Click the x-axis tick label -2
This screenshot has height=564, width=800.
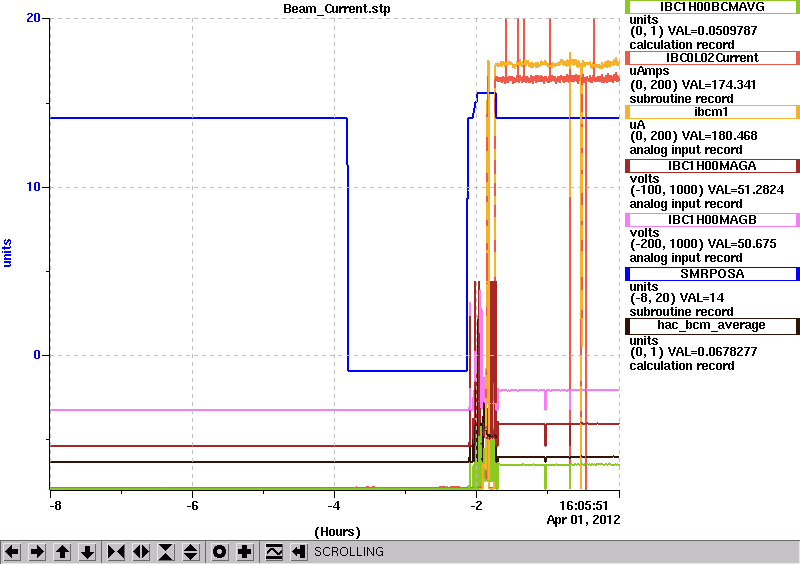coord(476,506)
